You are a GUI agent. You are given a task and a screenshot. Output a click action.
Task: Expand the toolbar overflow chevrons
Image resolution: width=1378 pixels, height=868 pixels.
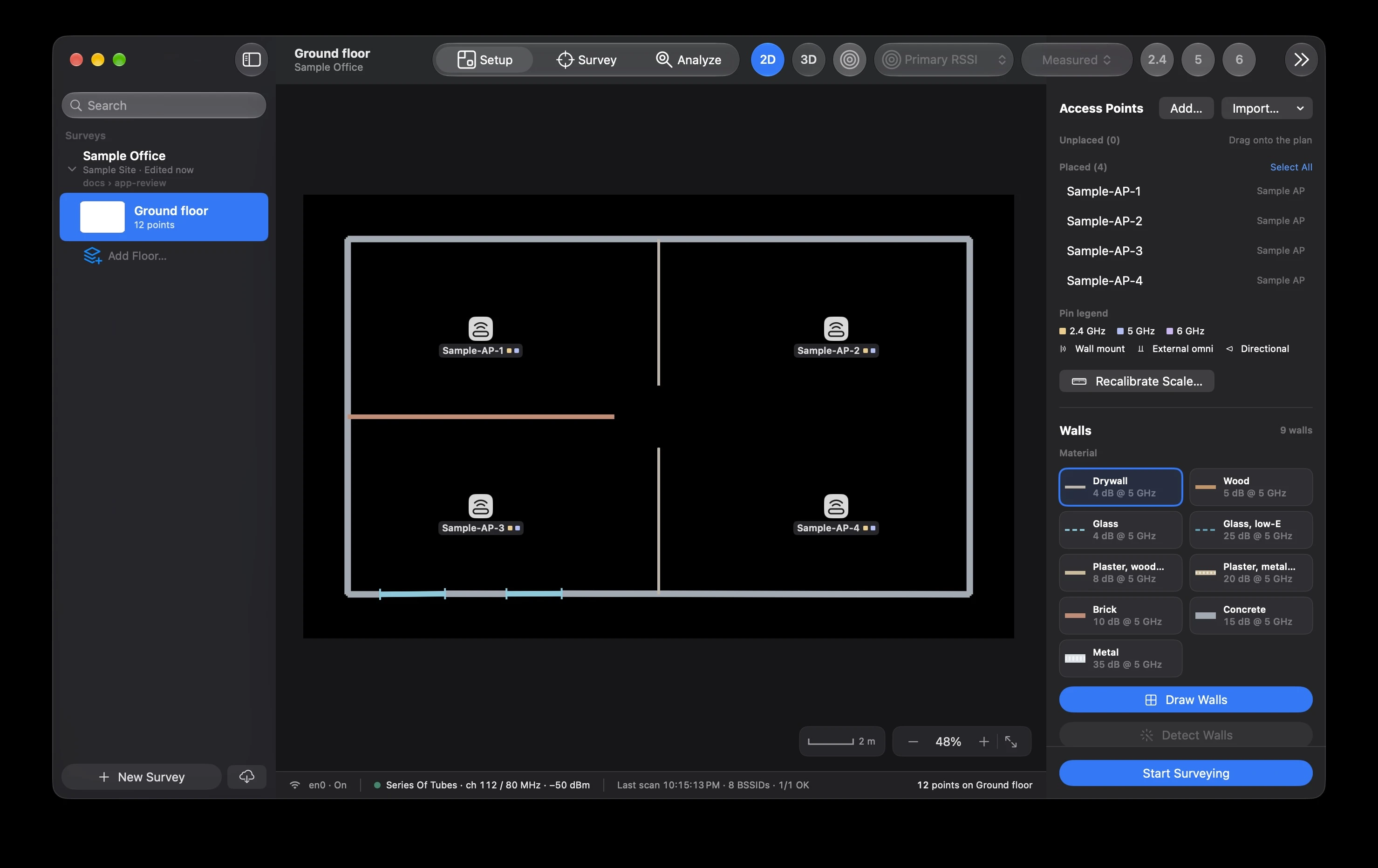[x=1301, y=60]
